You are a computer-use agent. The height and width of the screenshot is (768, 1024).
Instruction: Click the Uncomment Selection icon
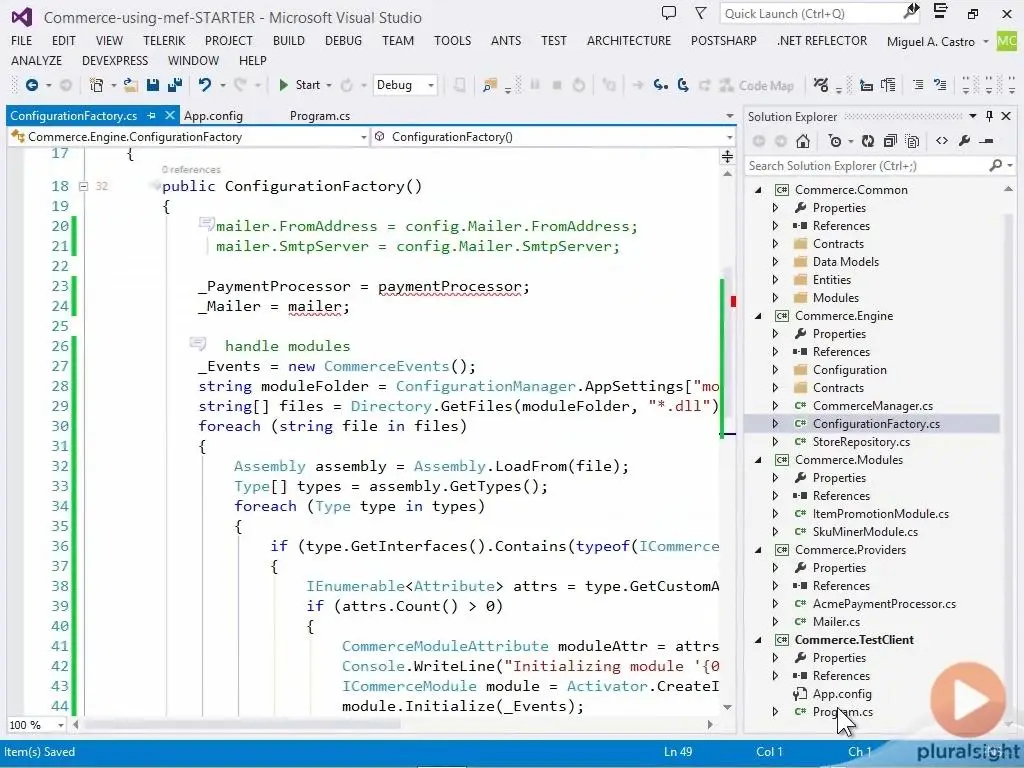click(x=940, y=85)
